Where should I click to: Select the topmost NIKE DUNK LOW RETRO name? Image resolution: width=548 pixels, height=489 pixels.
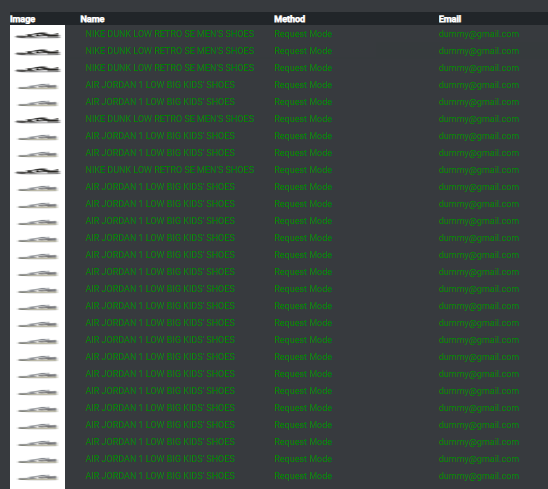click(170, 34)
